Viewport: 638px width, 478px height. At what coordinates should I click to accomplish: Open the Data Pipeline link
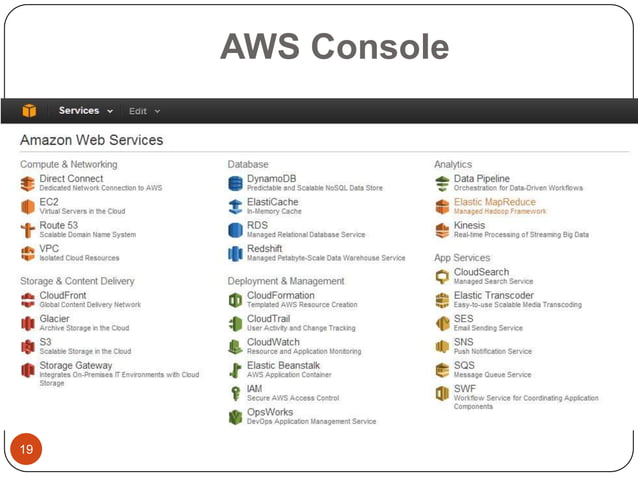tap(482, 179)
